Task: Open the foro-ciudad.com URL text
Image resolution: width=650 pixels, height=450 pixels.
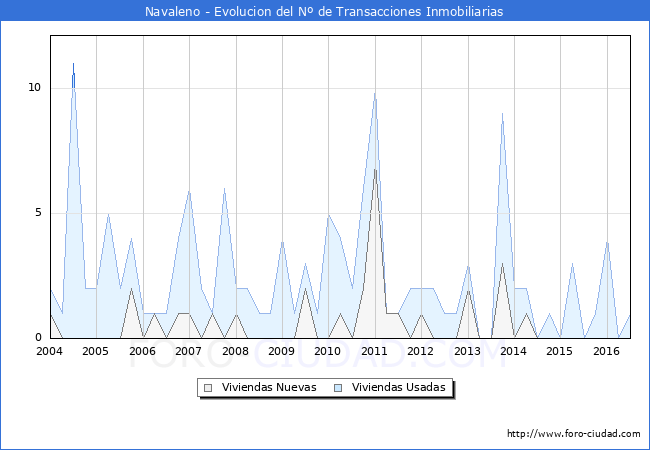Action: [x=574, y=434]
